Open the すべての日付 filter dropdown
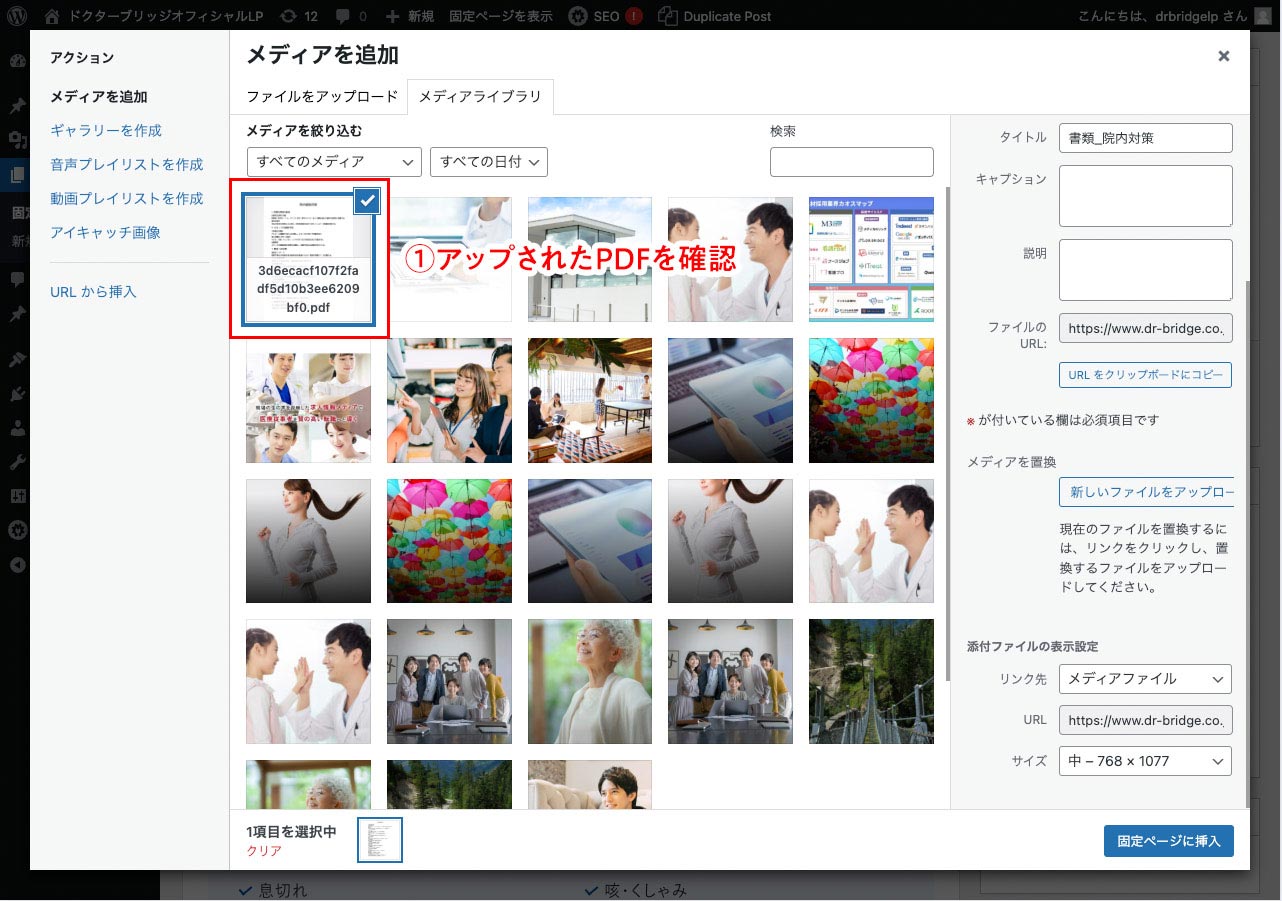Viewport: 1282px width, 901px height. (x=489, y=161)
